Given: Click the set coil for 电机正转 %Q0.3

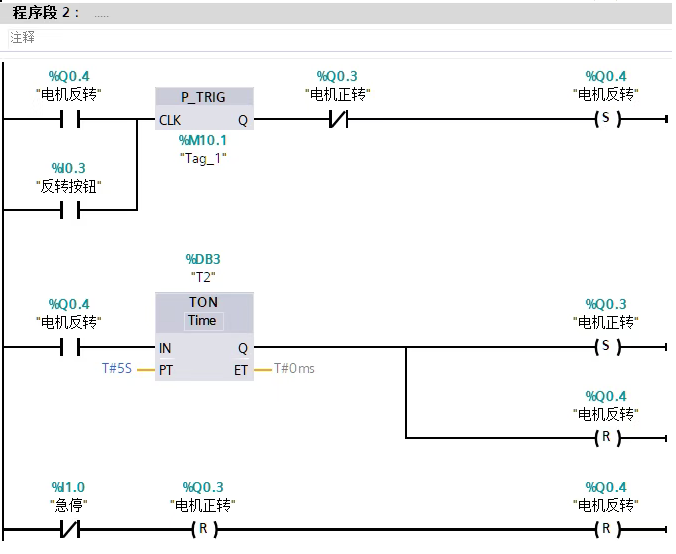Looking at the screenshot, I should [604, 348].
